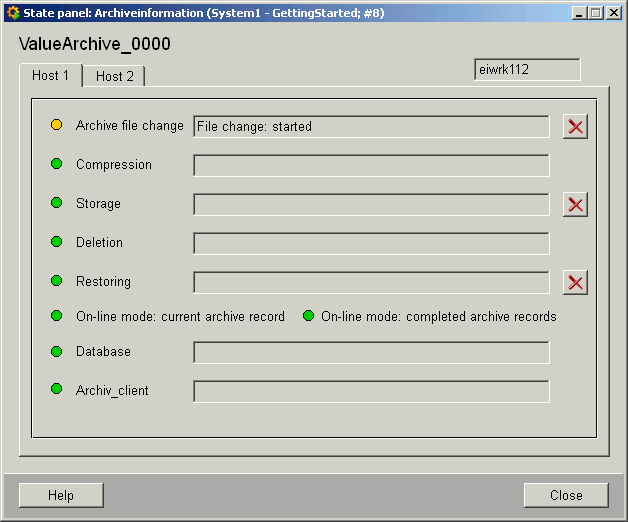The height and width of the screenshot is (522, 628).
Task: Click the completed archive records online LED
Action: 308,316
